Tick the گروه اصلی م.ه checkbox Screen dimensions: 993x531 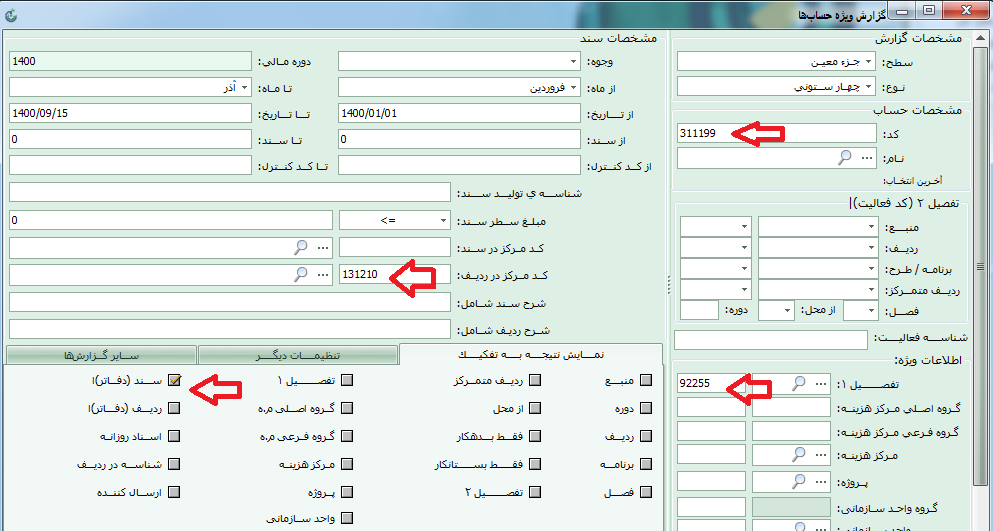tap(346, 408)
